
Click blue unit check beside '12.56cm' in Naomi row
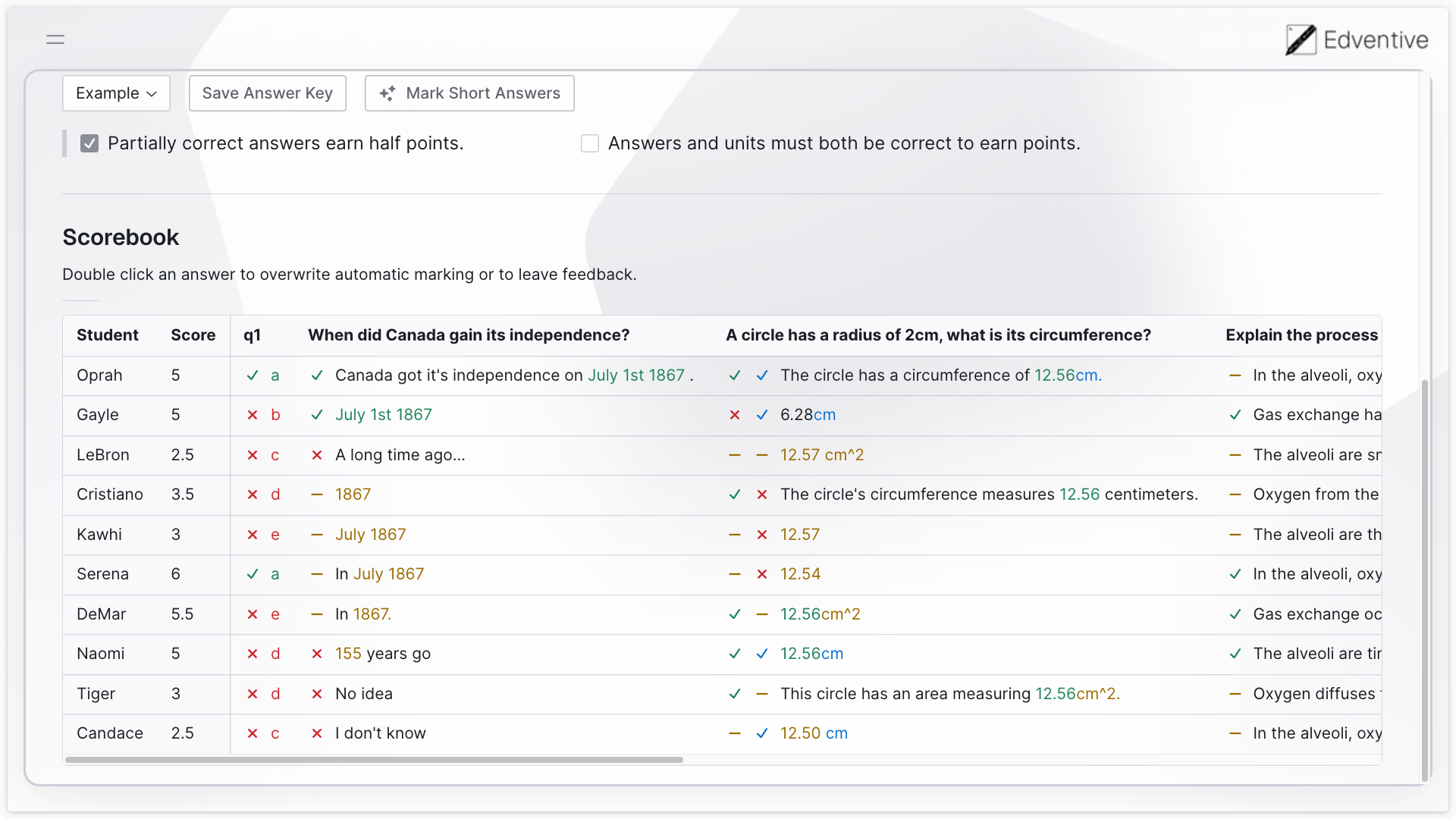pos(762,654)
